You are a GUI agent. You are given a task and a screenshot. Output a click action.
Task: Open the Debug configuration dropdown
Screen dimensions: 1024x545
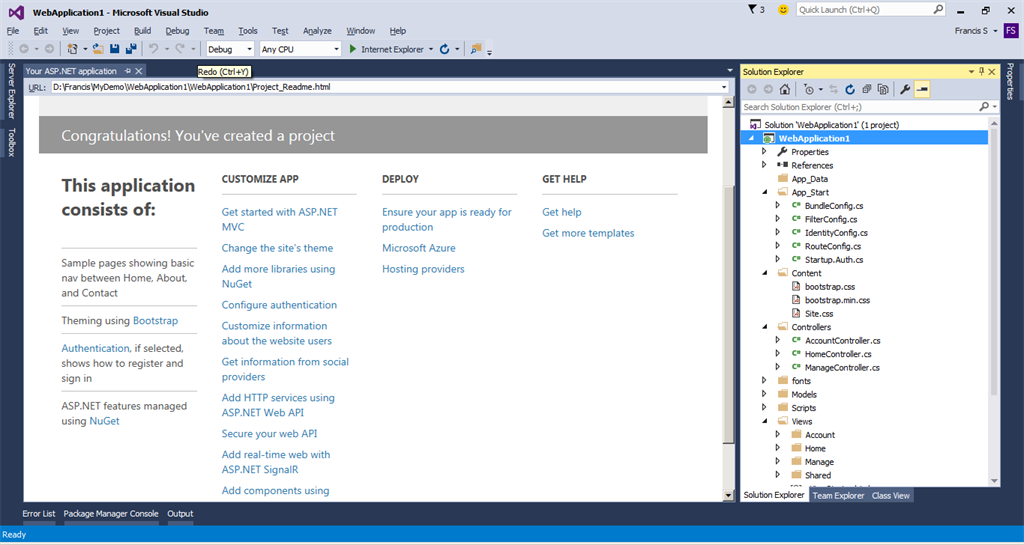[249, 49]
